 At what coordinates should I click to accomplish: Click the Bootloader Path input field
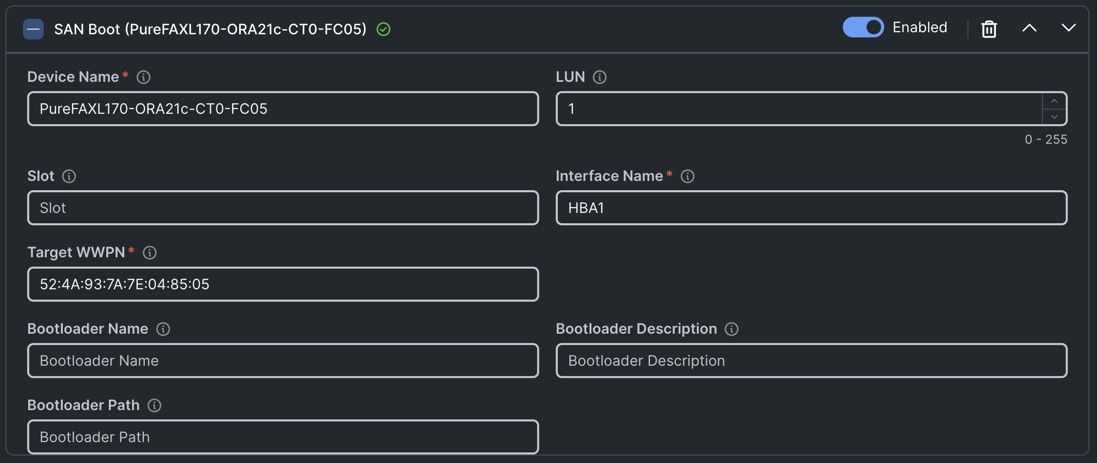click(x=283, y=437)
